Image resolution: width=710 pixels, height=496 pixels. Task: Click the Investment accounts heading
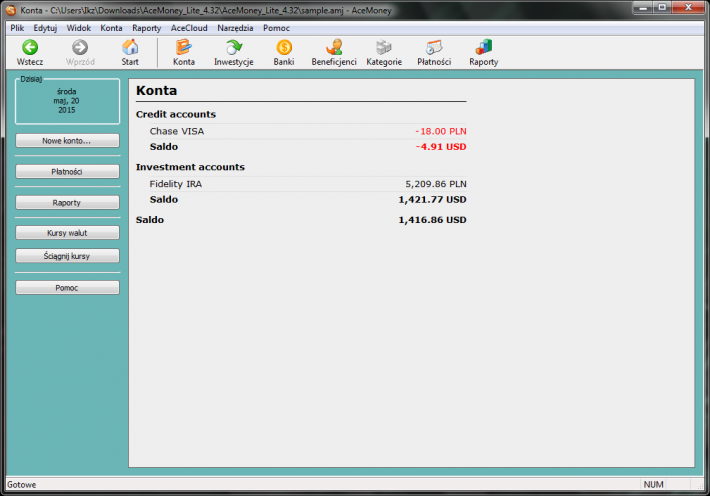point(190,167)
